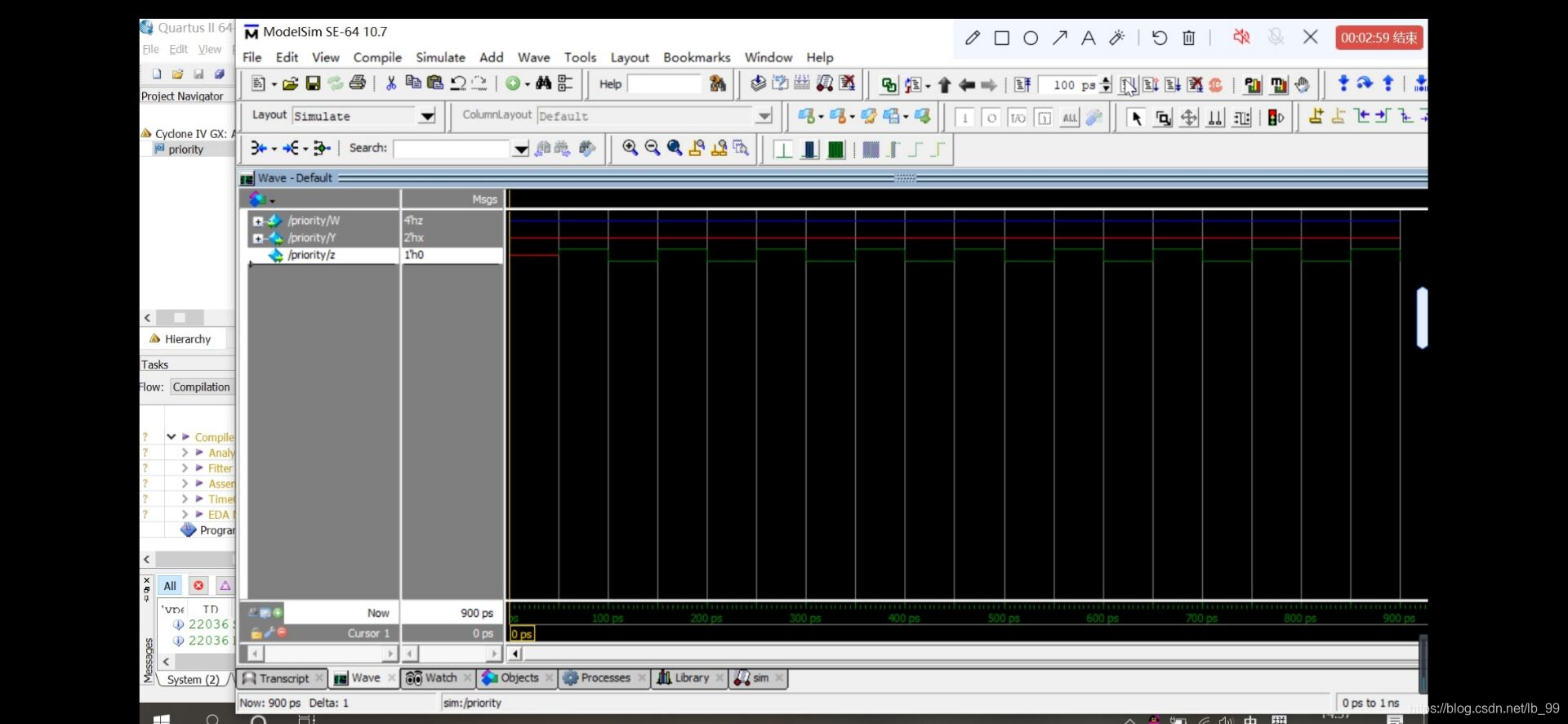
Task: Copy using the copy toolbar icon
Action: click(x=413, y=83)
